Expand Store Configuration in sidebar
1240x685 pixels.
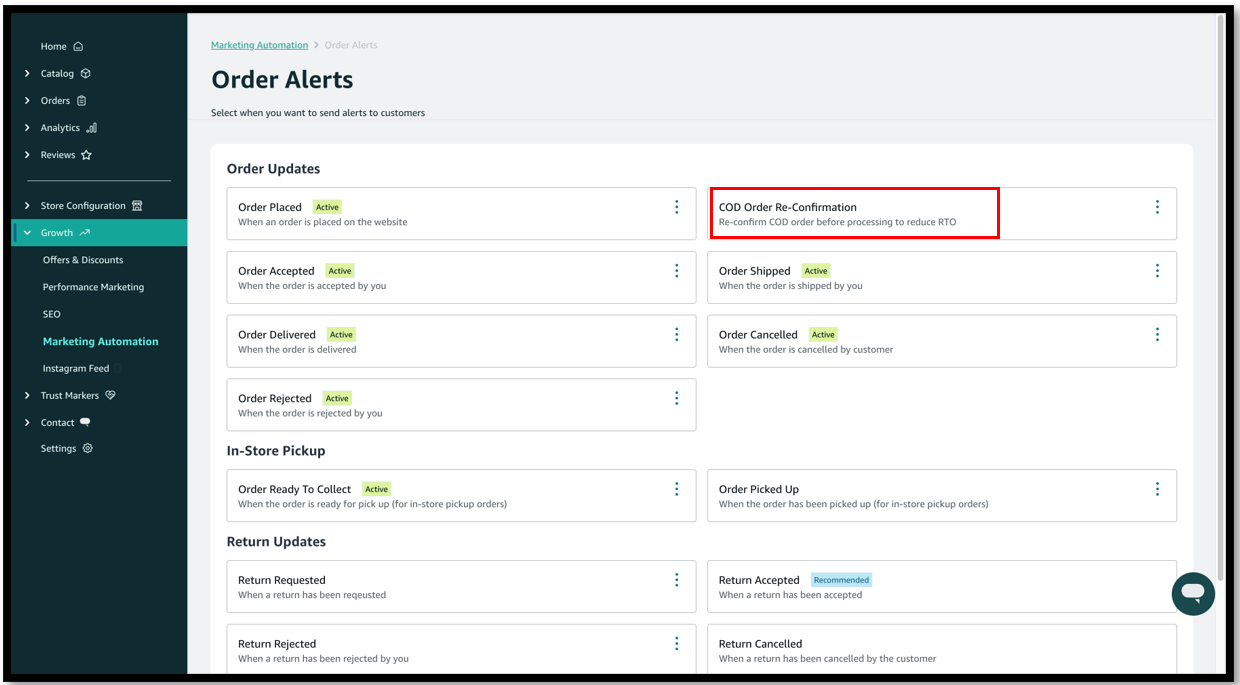(x=83, y=206)
